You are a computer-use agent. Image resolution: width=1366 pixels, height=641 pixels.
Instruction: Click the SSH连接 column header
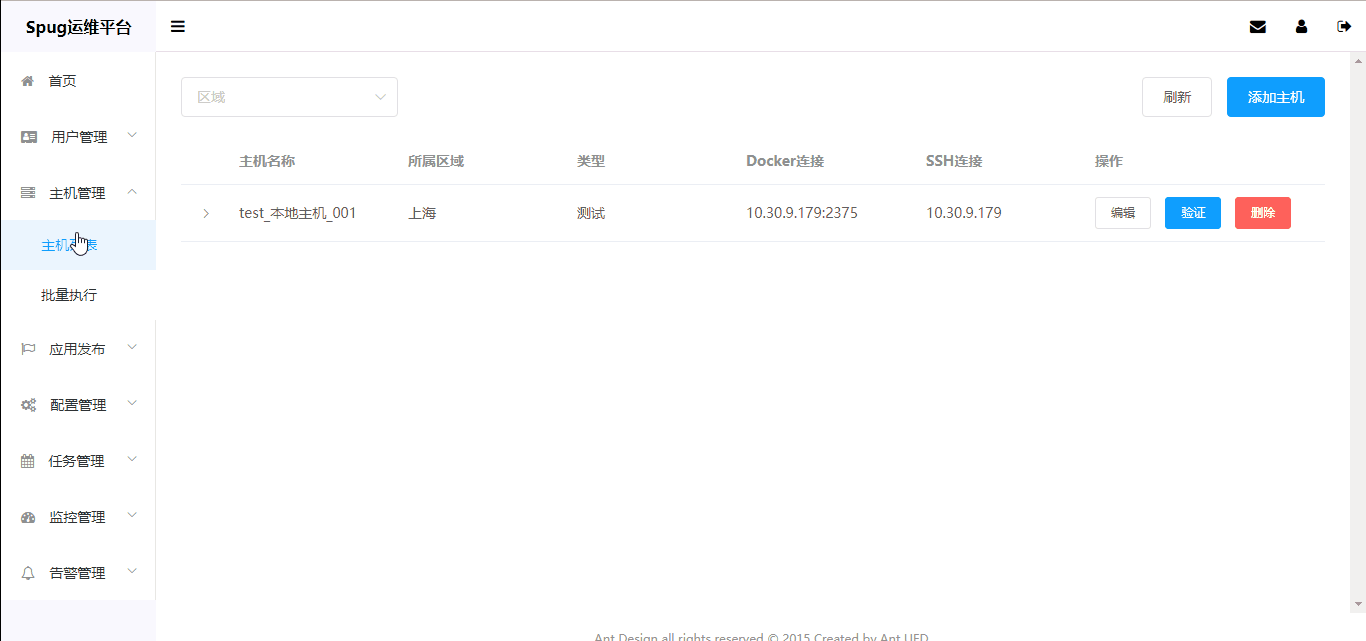click(954, 161)
